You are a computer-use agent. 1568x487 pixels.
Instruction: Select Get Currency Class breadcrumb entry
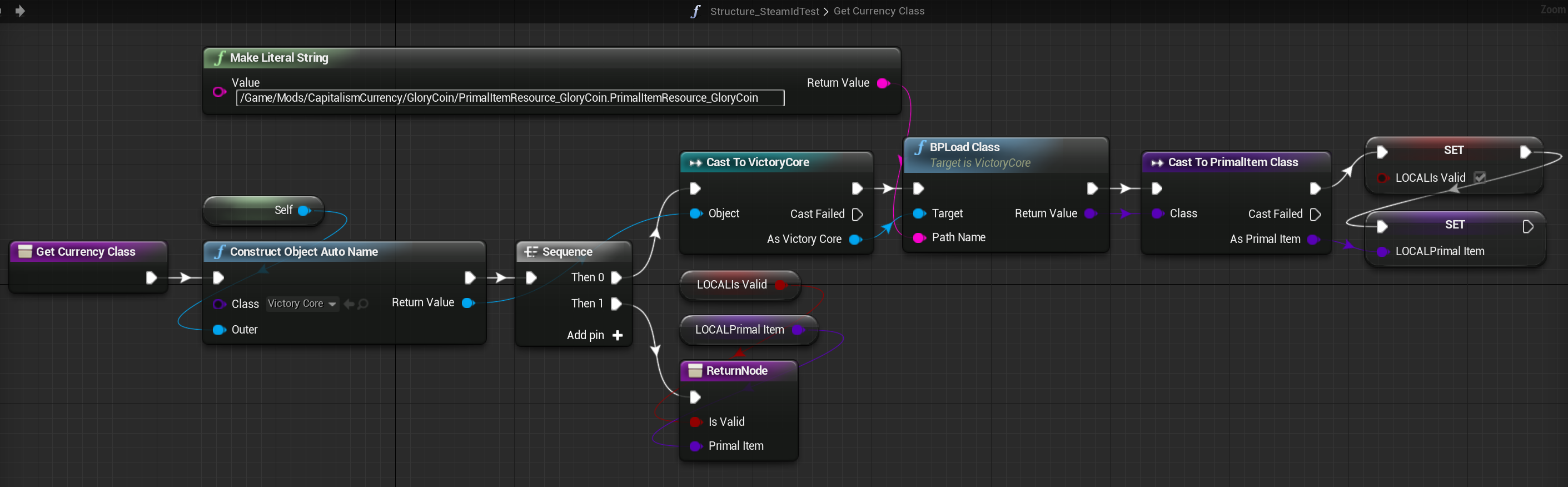878,11
